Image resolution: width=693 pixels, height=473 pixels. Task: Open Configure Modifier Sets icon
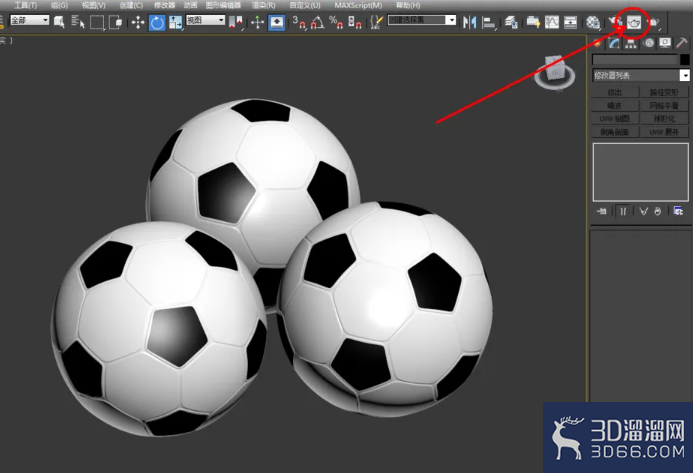pos(678,211)
